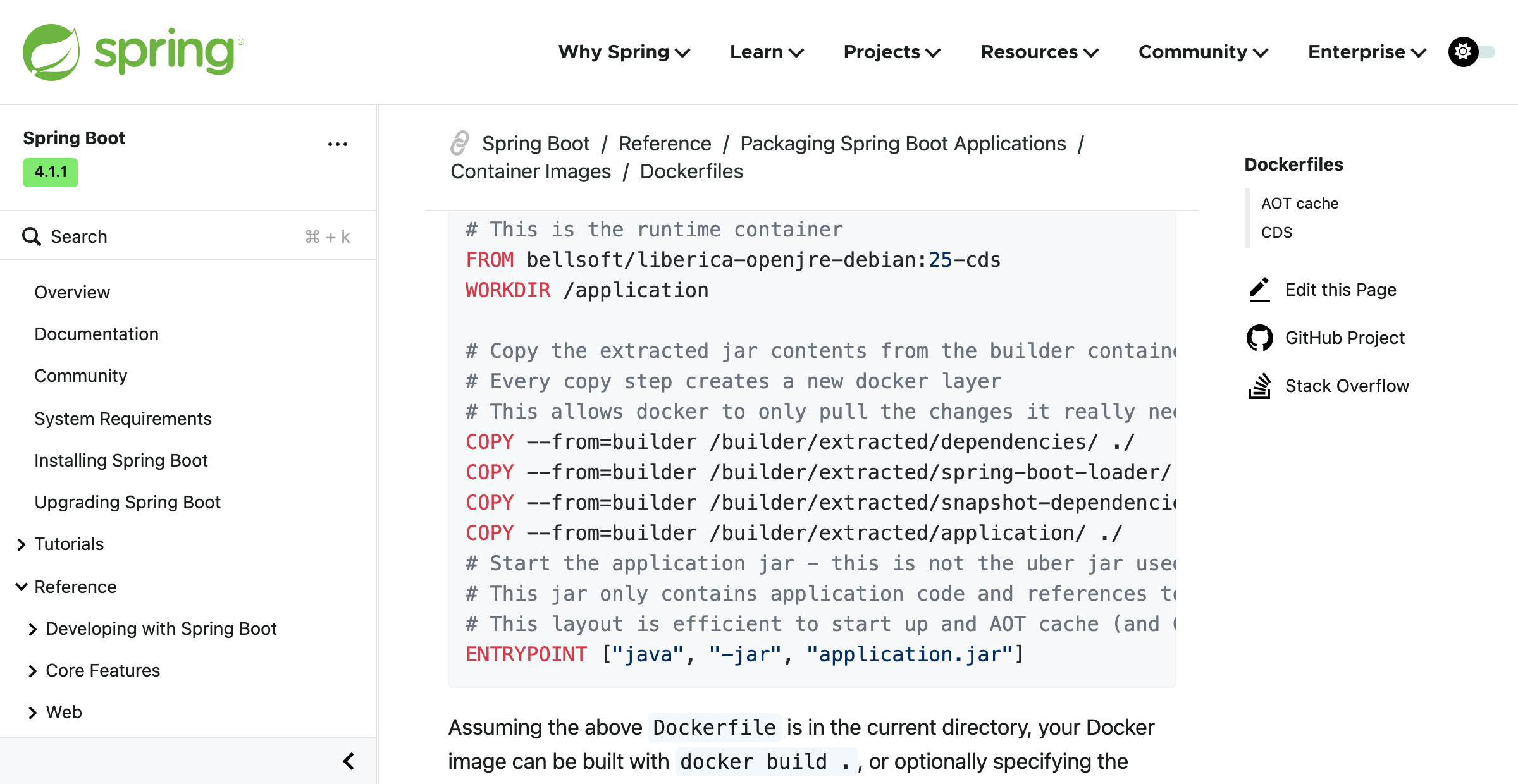Open the Why Spring menu
This screenshot has height=784, width=1518.
[624, 52]
